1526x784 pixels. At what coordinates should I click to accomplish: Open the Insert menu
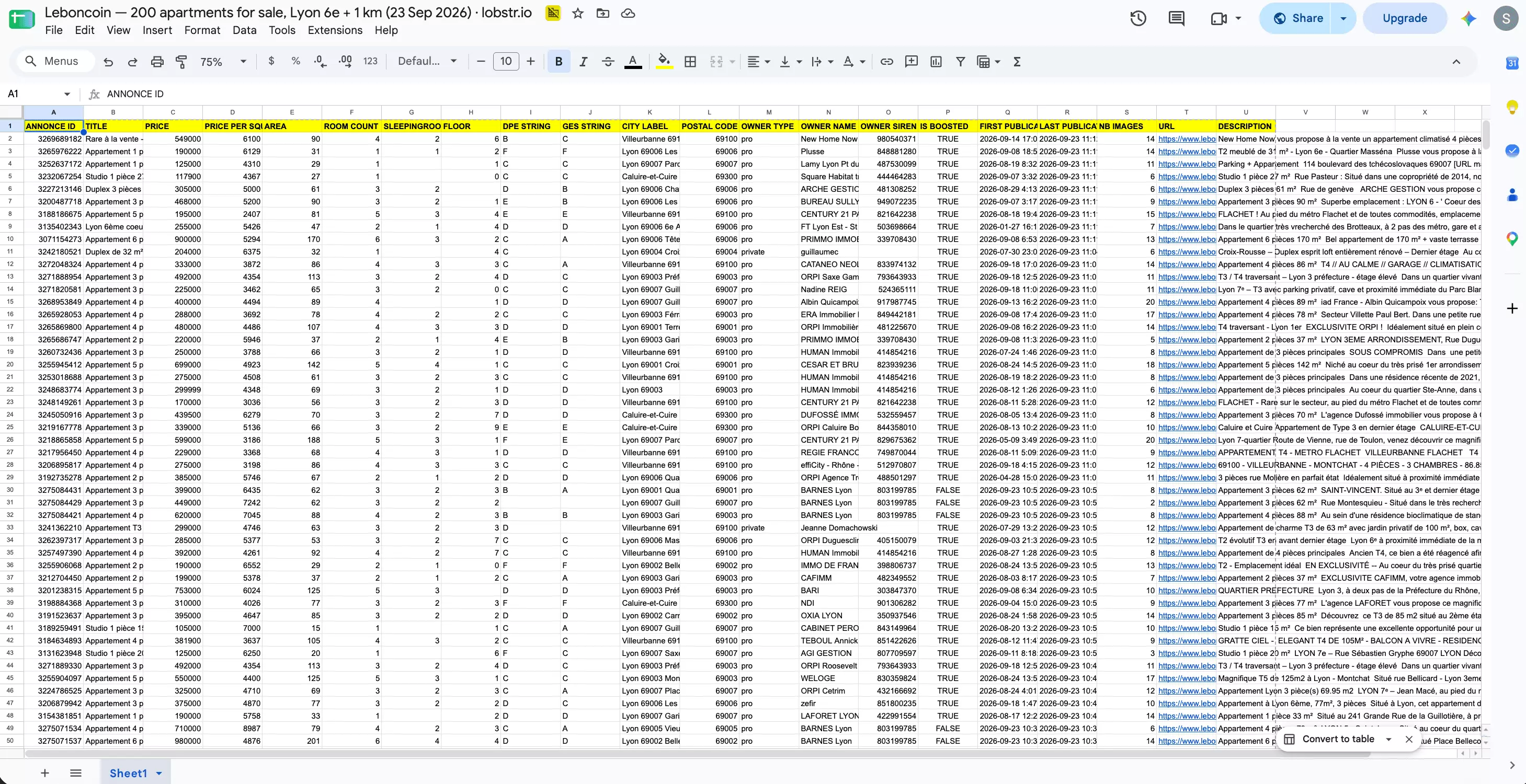[157, 30]
